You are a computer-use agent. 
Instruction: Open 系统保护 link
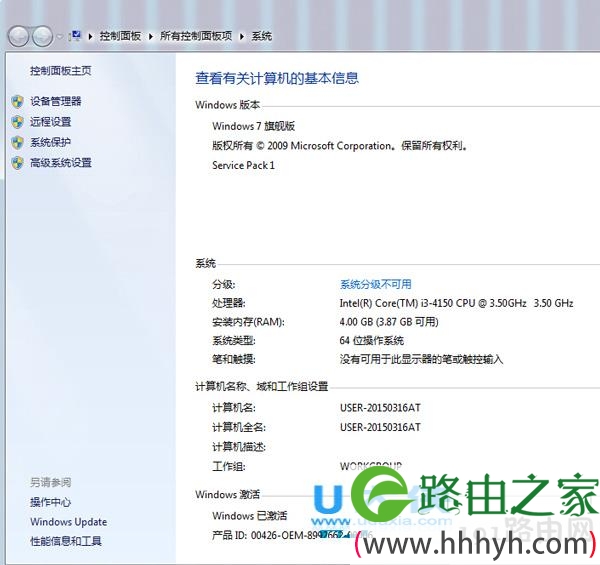tap(51, 142)
